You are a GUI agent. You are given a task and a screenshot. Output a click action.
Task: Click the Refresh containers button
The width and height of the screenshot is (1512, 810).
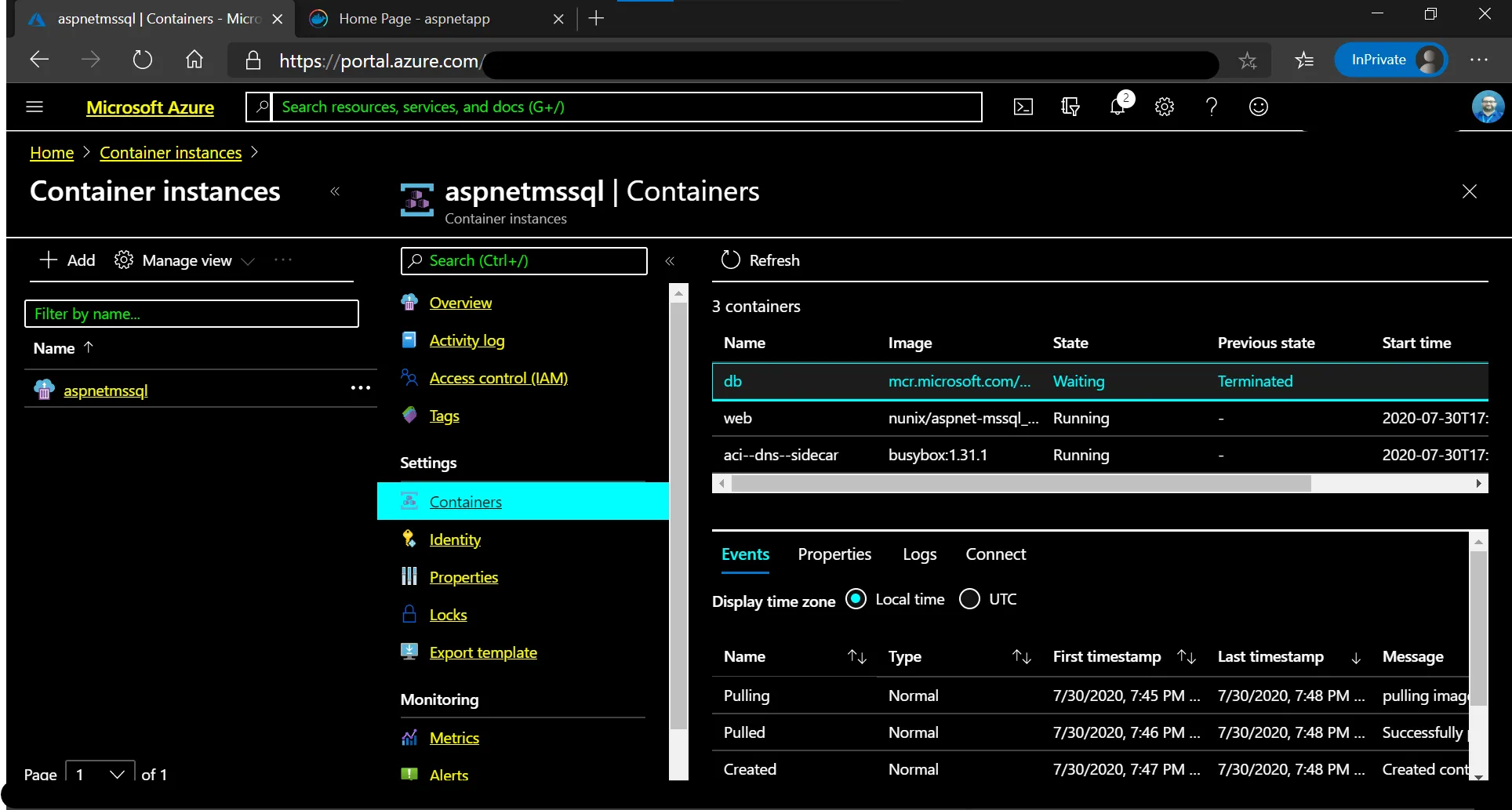coord(760,260)
